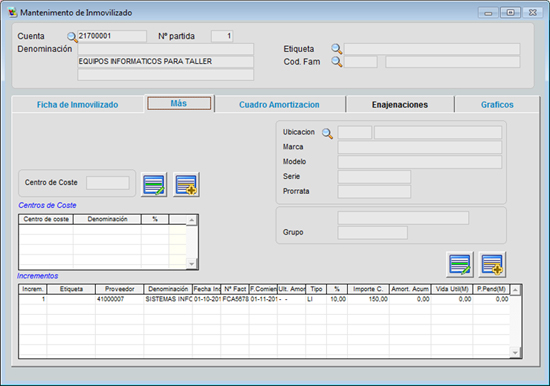
Task: Close the Mantenimento de Inmovilizado window
Action: pyautogui.click(x=532, y=13)
